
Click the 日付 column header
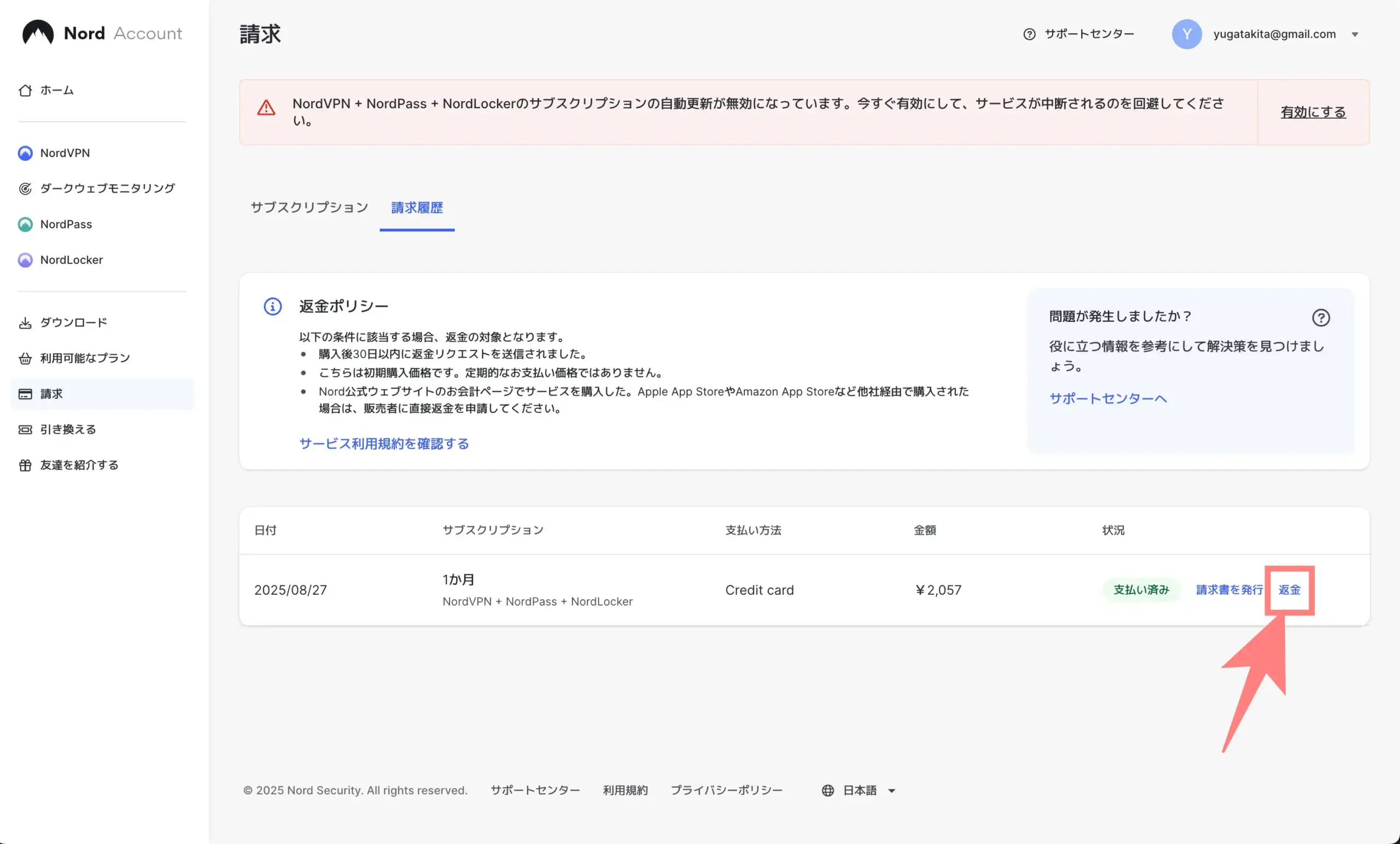coord(265,530)
